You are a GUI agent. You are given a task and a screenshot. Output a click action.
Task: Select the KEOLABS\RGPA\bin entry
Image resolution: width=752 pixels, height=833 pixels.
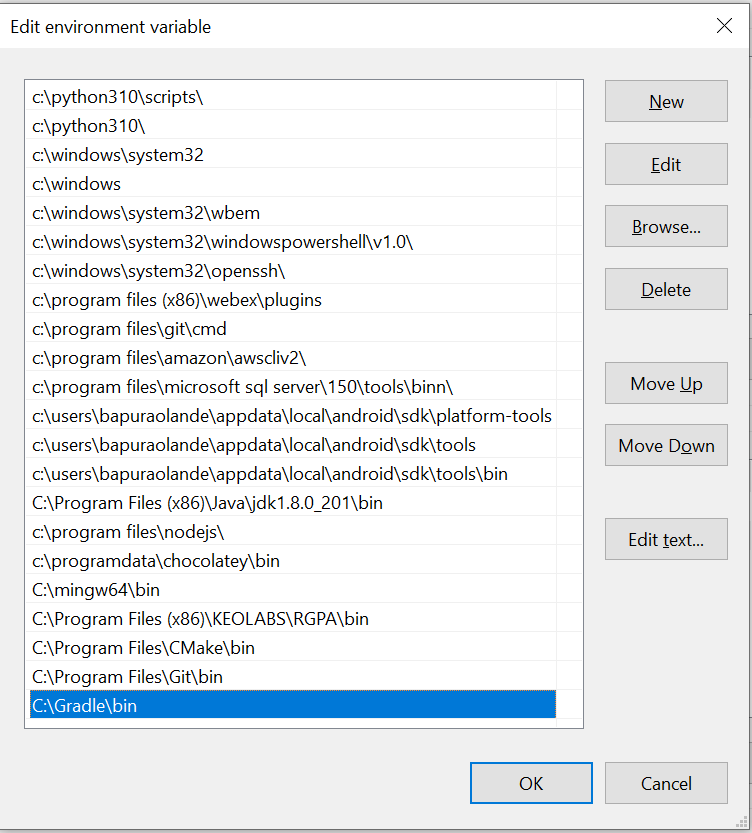293,619
